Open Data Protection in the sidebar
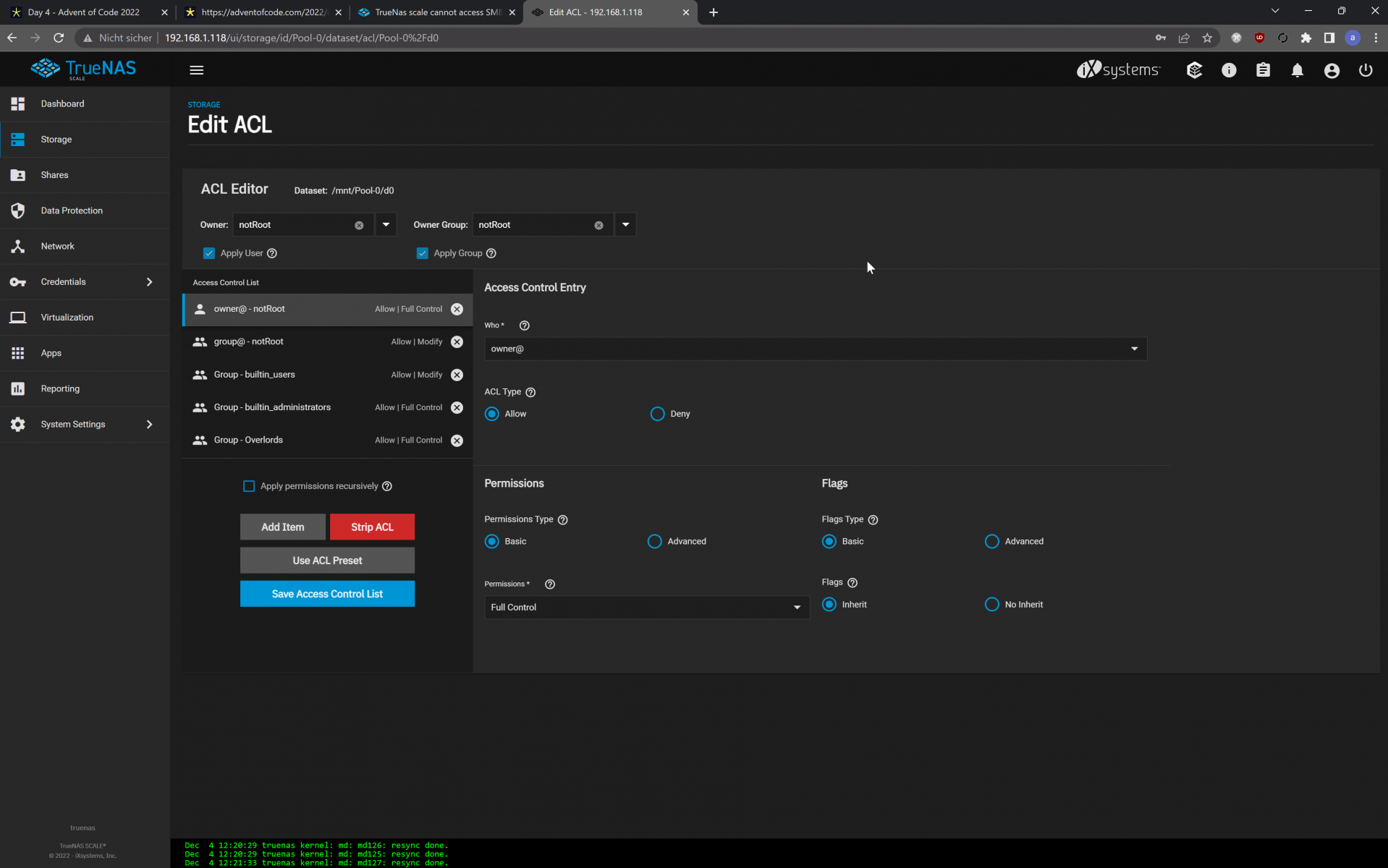This screenshot has width=1388, height=868. [x=85, y=210]
